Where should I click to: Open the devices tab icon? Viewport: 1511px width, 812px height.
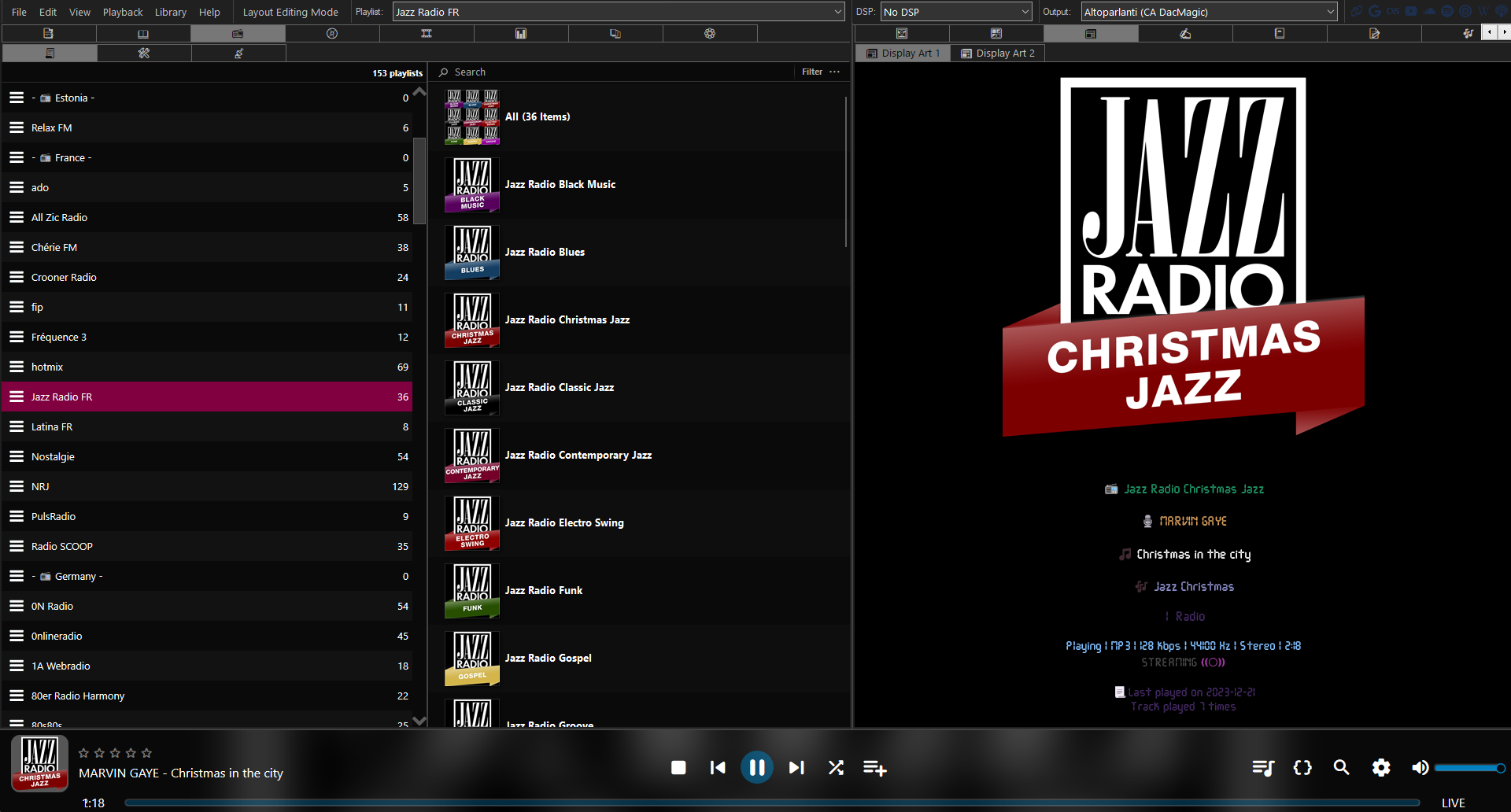(615, 33)
